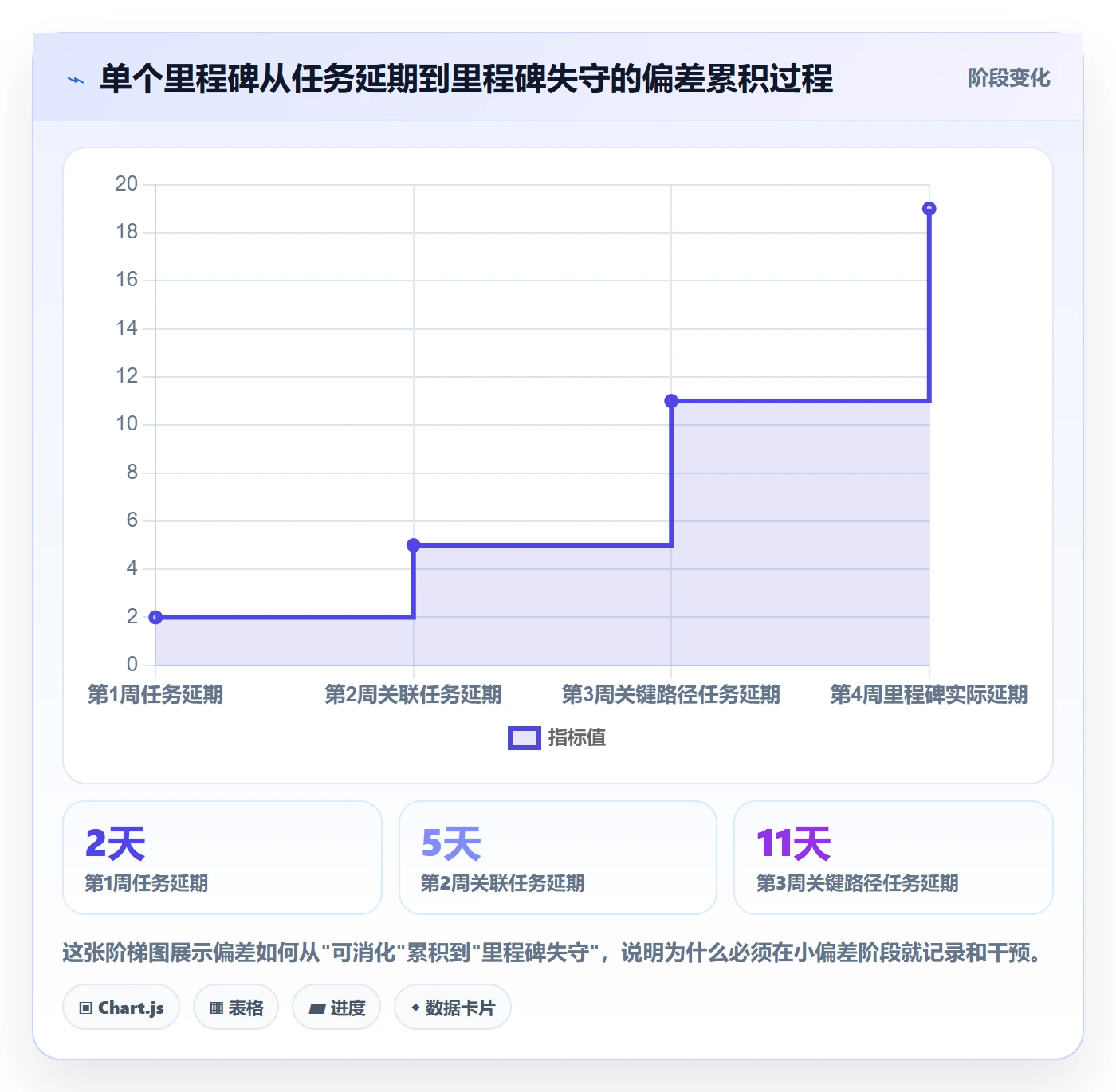This screenshot has height=1092, width=1116.
Task: Toggle the 指标值 legend color swatch
Action: pyautogui.click(x=525, y=738)
